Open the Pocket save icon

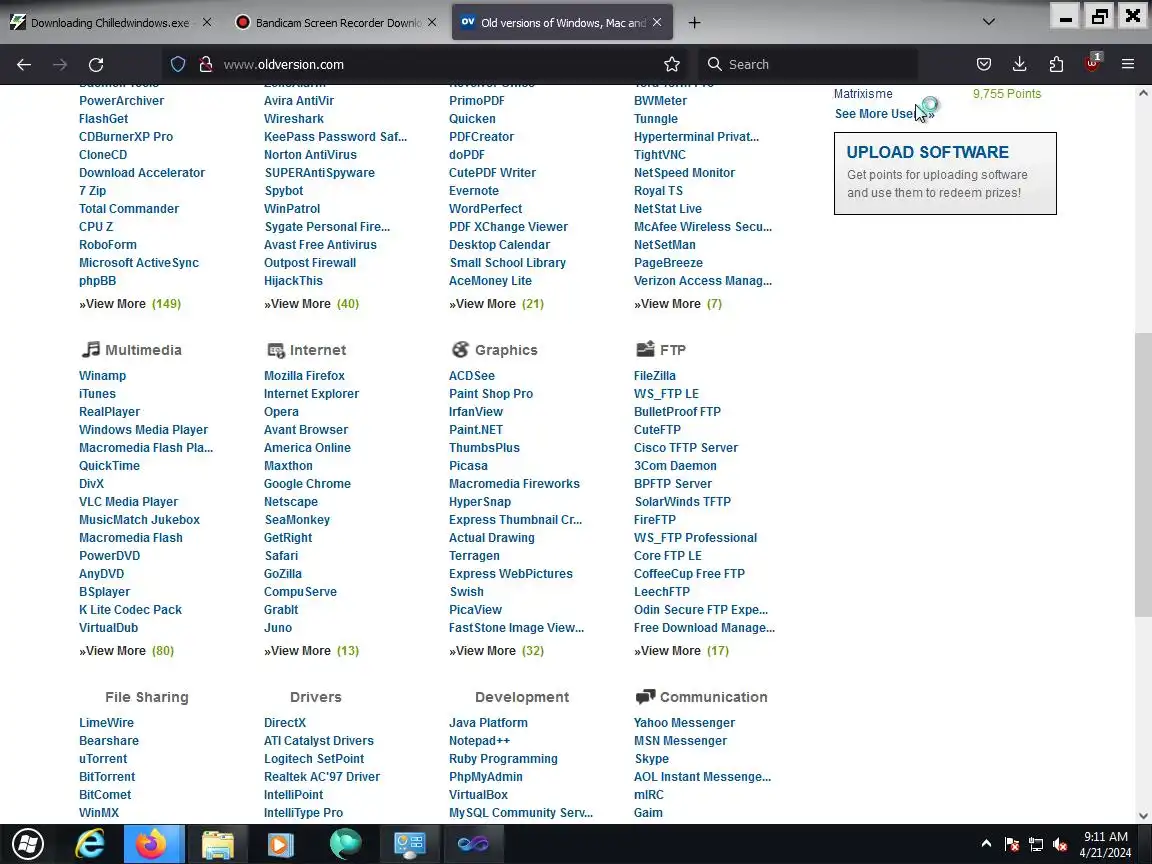point(984,65)
